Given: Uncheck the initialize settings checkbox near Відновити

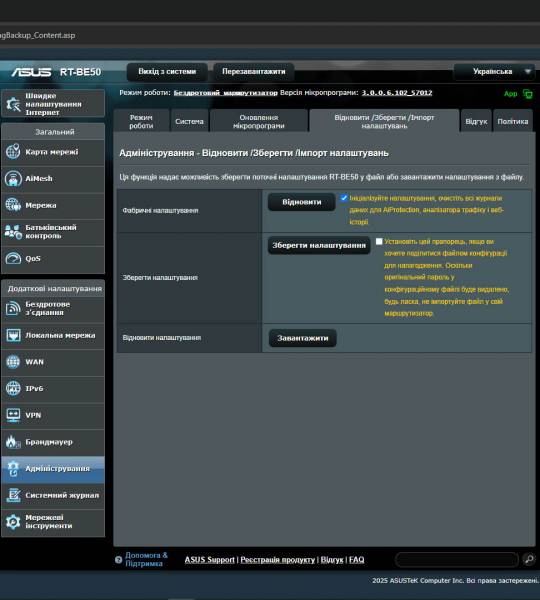Looking at the screenshot, I should click(344, 198).
